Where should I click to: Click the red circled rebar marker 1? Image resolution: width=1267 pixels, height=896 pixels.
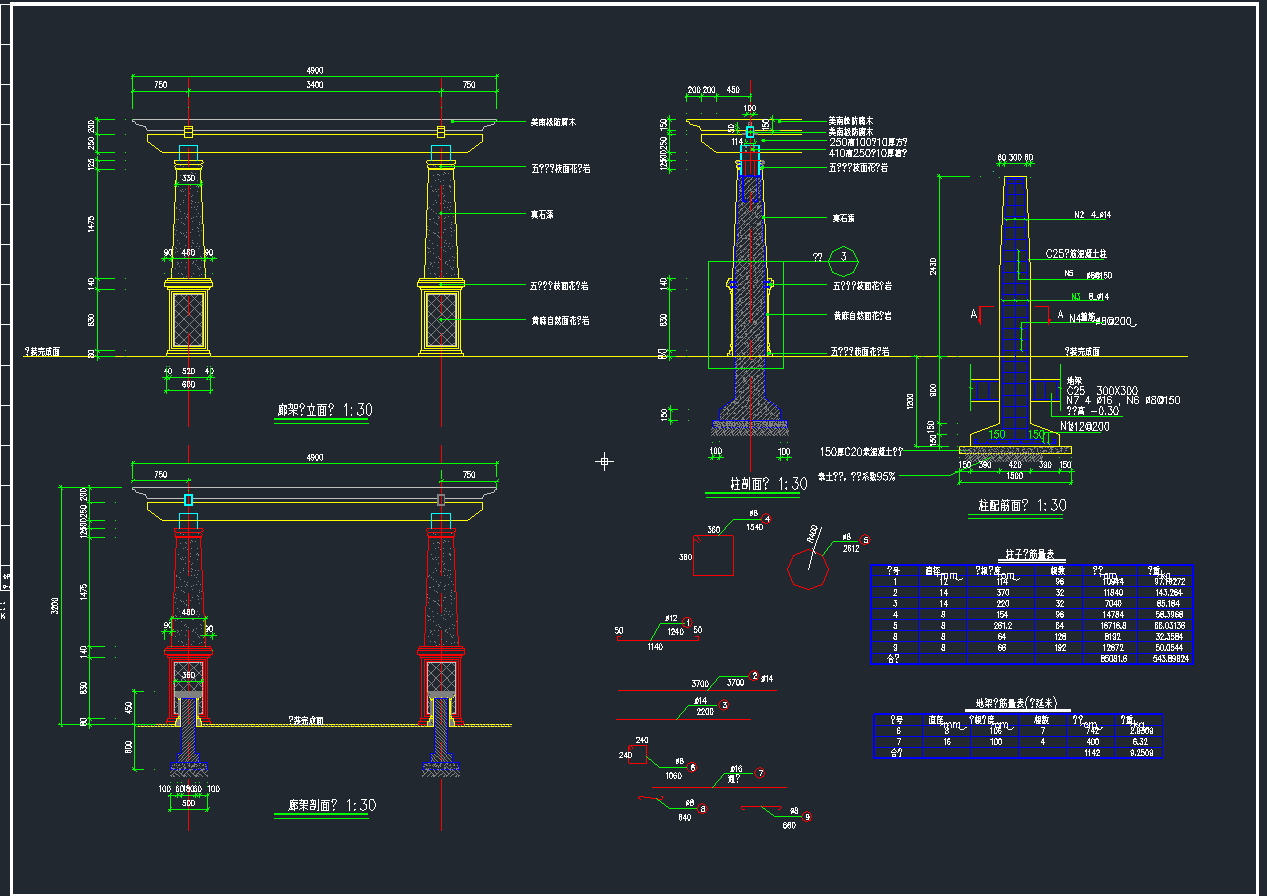[687, 623]
